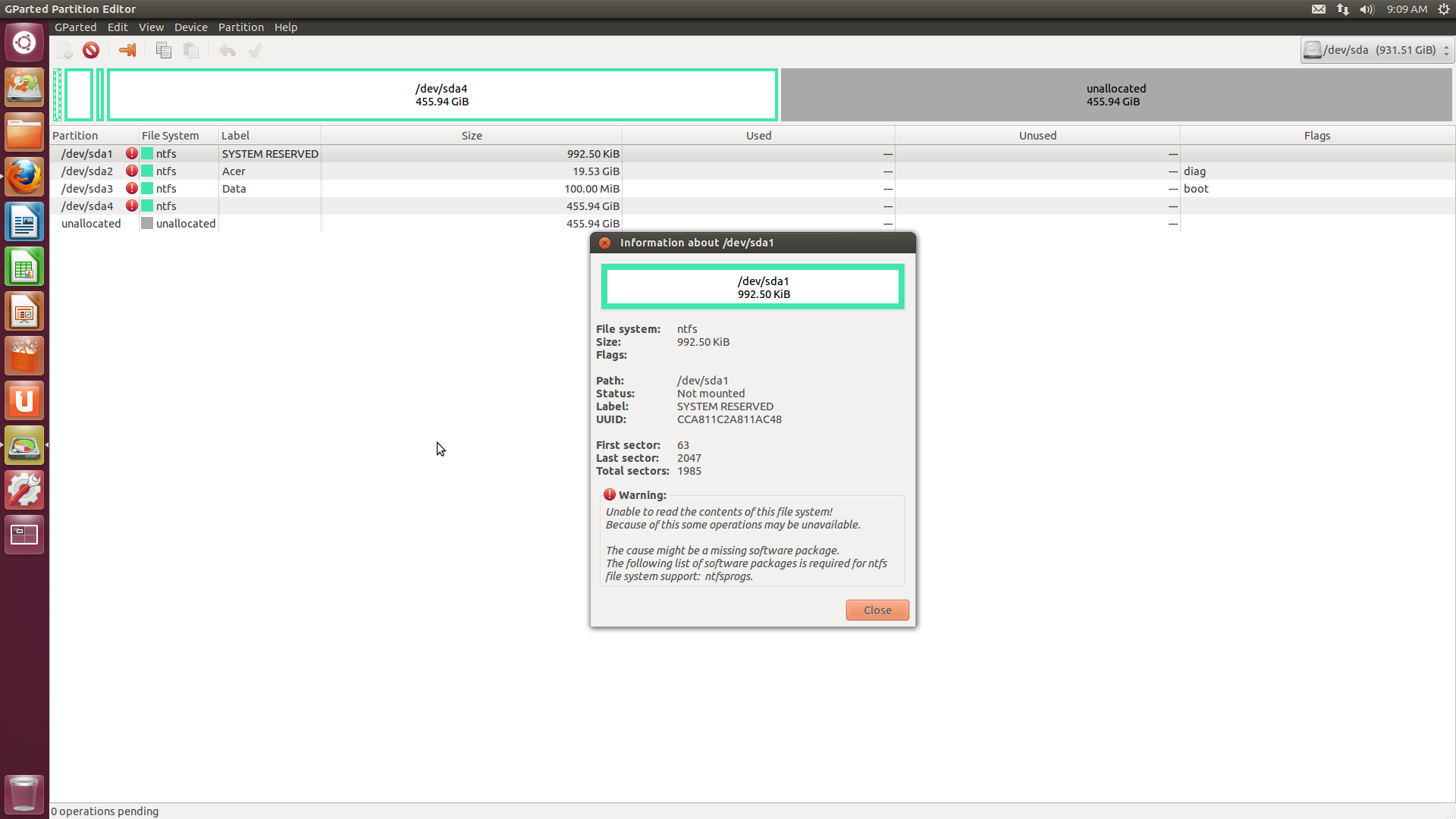Select the /dev/sda3 partition row
Image resolution: width=1456 pixels, height=819 pixels.
(752, 189)
